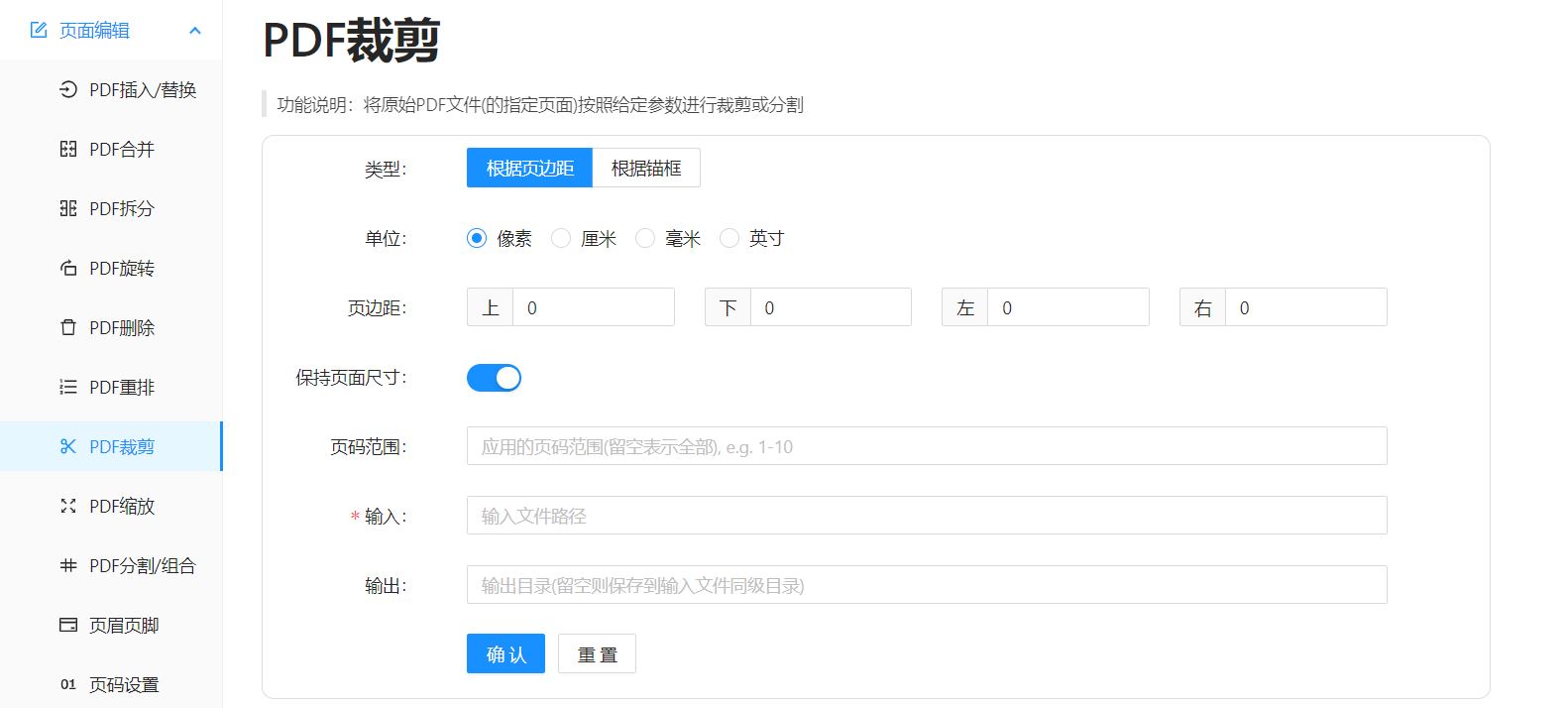
Task: Click the 确认 button
Action: (x=505, y=654)
